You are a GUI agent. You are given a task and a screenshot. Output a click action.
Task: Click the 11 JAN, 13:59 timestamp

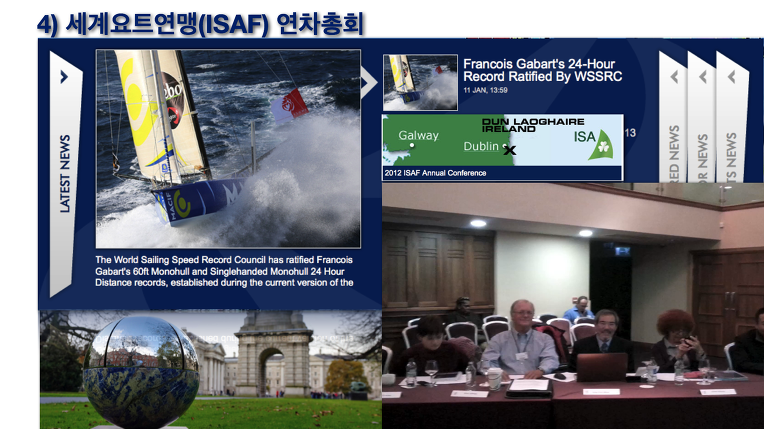coord(485,90)
